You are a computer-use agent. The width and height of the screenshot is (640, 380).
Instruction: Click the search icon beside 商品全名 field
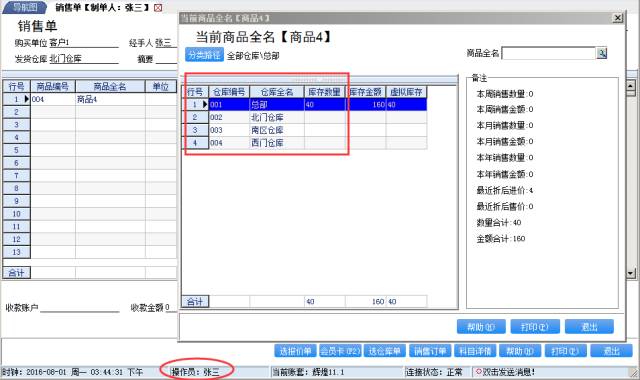pos(602,53)
